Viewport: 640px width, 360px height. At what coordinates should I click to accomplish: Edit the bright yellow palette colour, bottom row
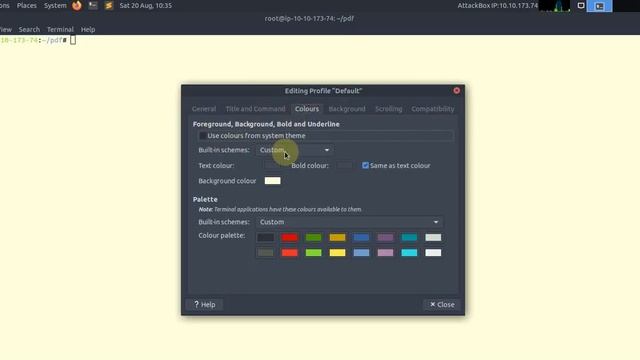click(338, 253)
